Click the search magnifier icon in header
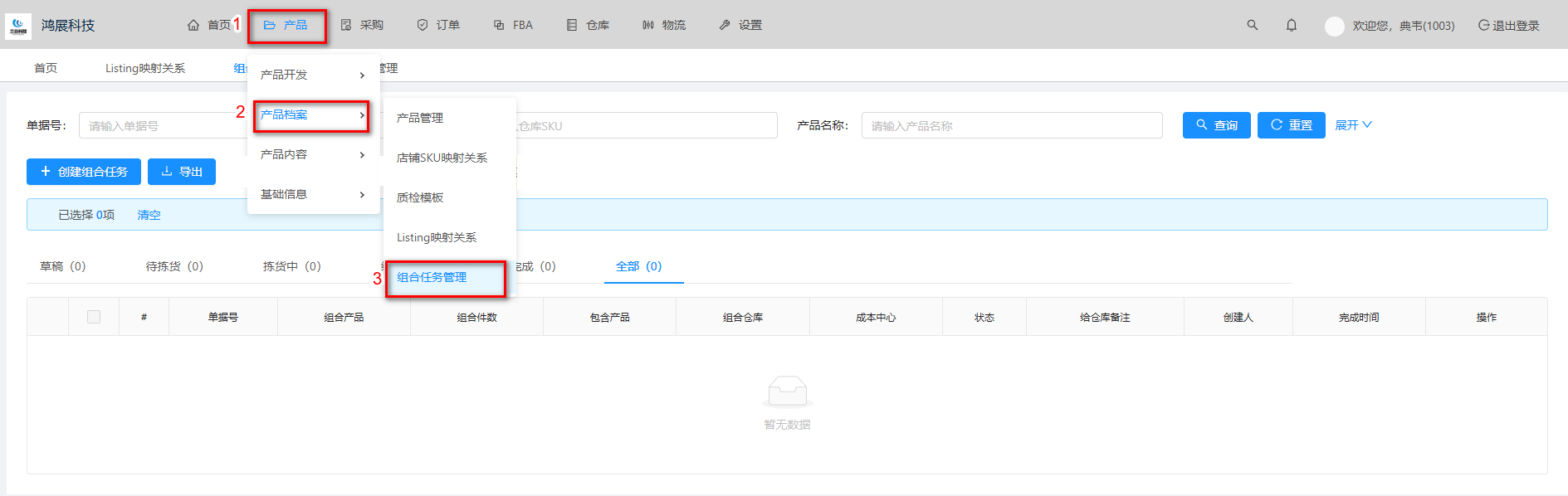The image size is (1568, 496). pos(1252,25)
